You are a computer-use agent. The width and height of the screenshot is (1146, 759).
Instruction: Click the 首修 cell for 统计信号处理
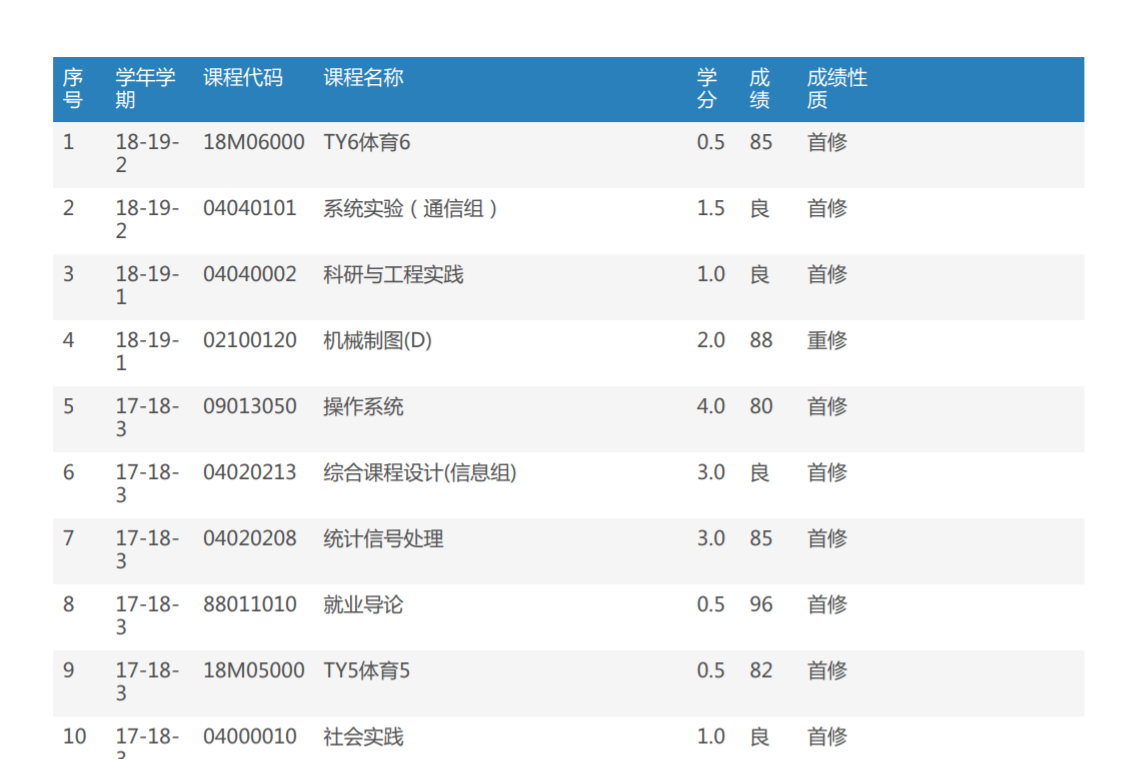827,538
